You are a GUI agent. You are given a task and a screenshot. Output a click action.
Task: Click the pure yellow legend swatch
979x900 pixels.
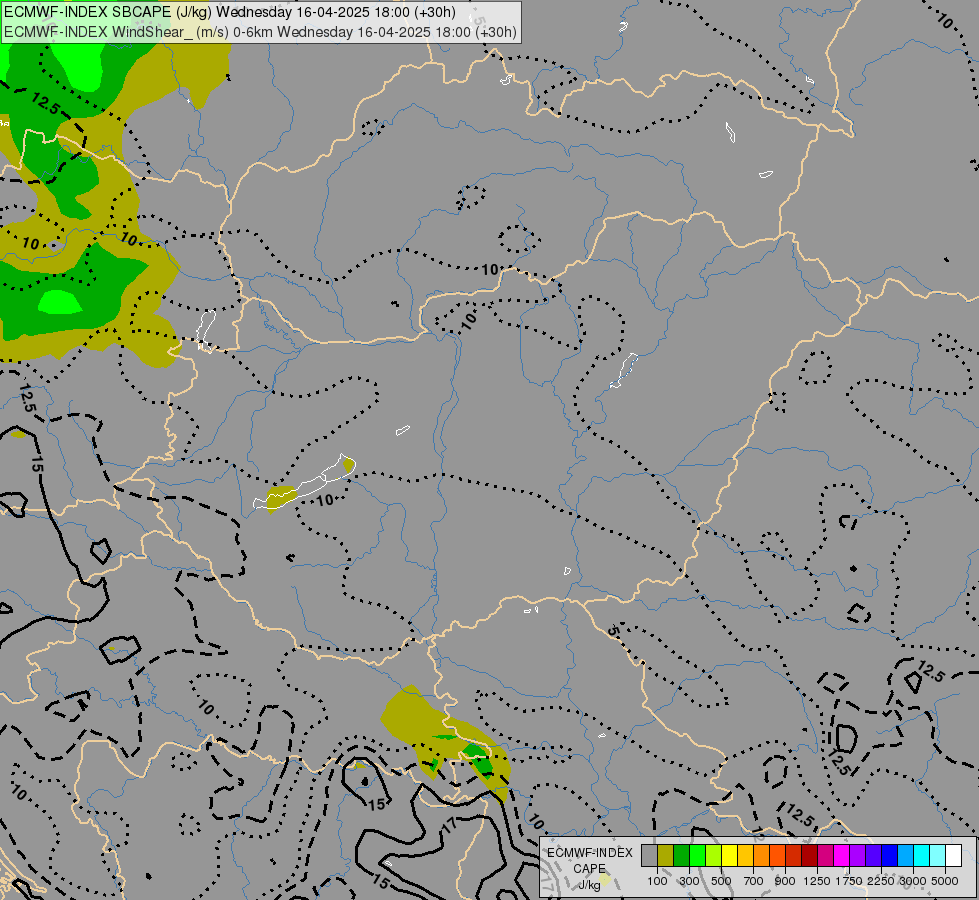(729, 856)
